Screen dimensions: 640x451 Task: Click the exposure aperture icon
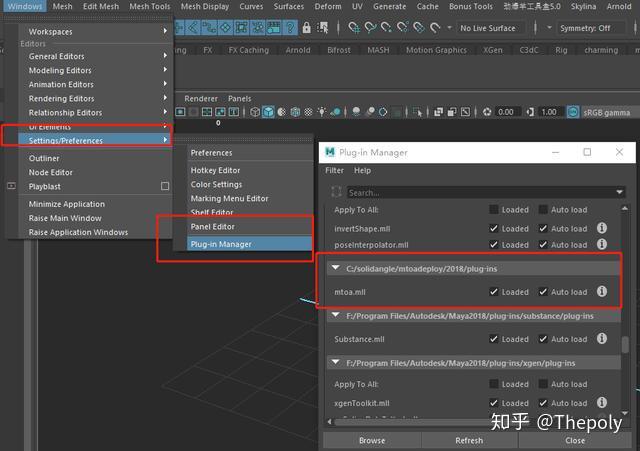pyautogui.click(x=487, y=112)
